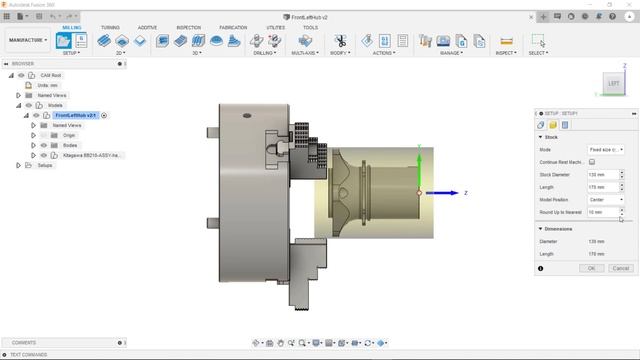Toggle visibility of the Bodies folder
640x360 pixels.
44,145
